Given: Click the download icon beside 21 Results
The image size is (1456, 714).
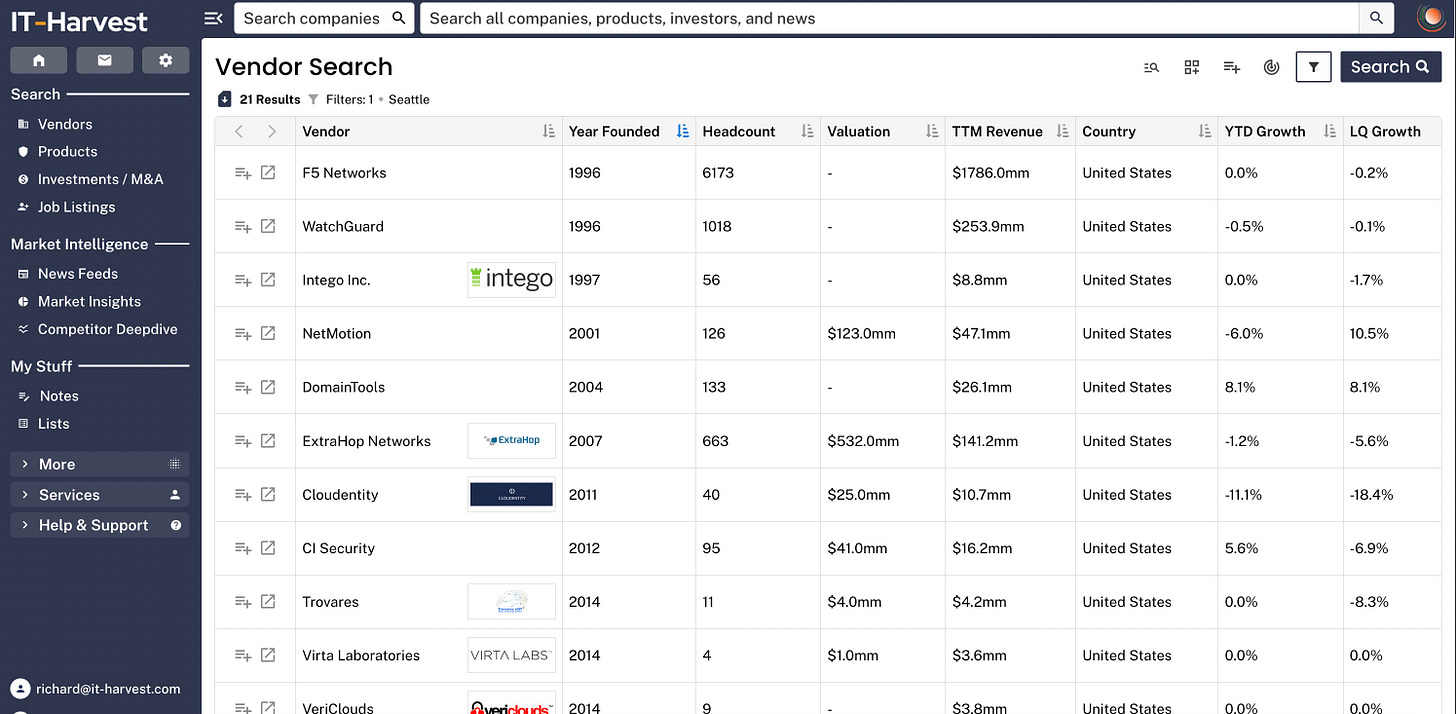Looking at the screenshot, I should (225, 99).
